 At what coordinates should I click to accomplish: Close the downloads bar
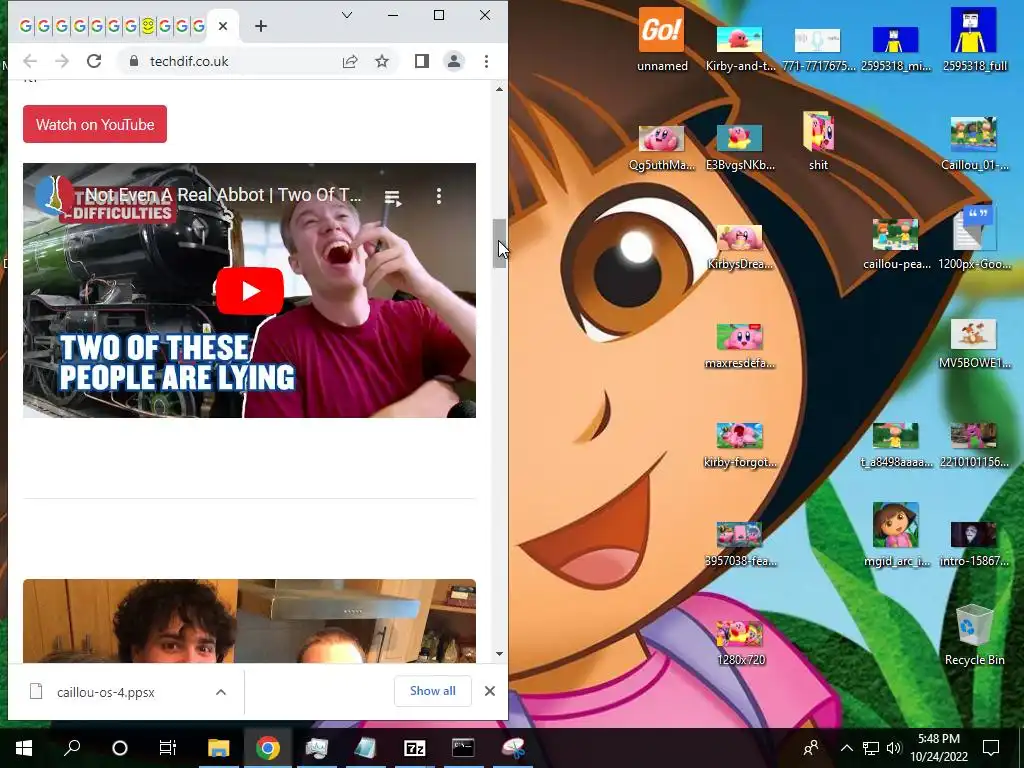[490, 691]
